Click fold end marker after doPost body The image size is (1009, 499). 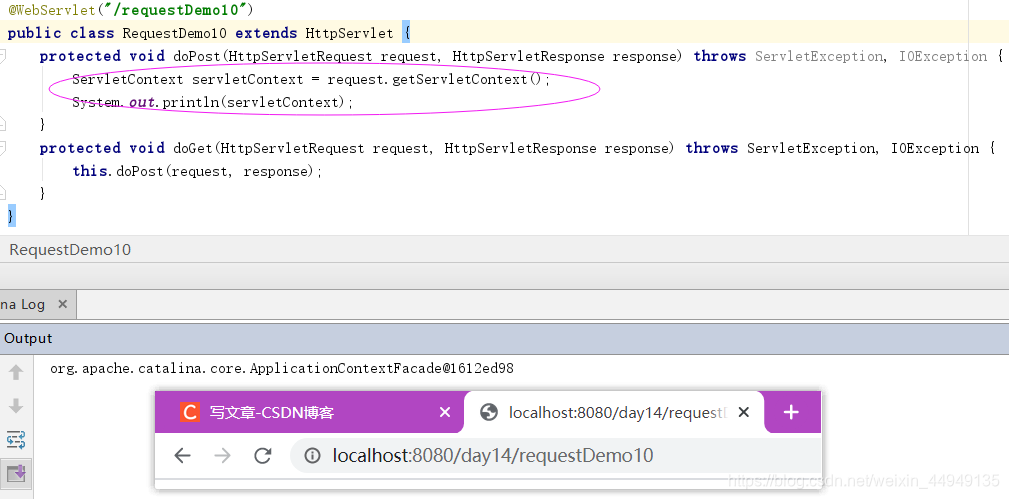click(x=3, y=125)
